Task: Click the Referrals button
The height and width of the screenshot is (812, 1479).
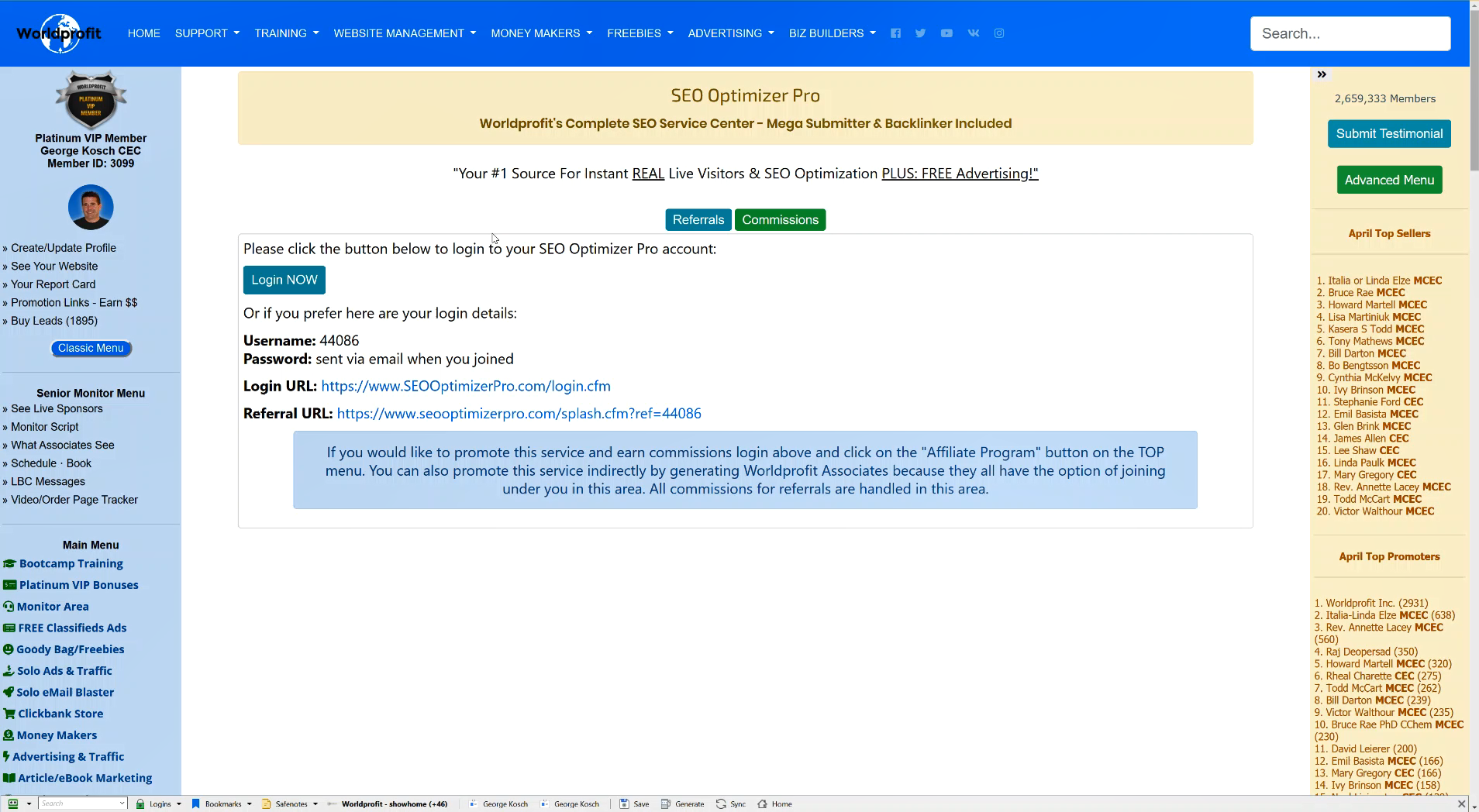Action: point(698,220)
